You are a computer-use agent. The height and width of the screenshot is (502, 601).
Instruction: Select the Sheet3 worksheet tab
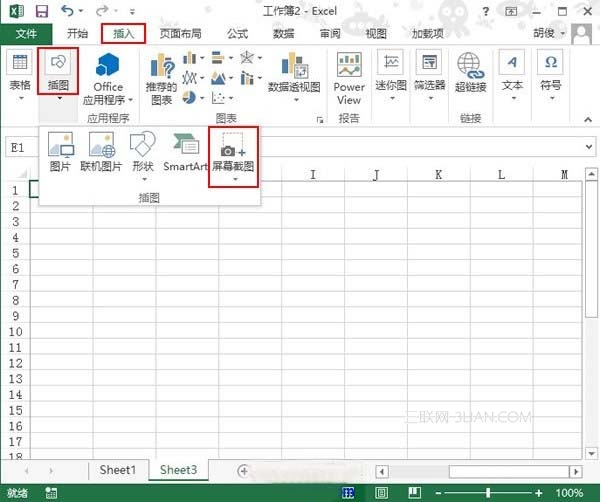click(x=178, y=470)
